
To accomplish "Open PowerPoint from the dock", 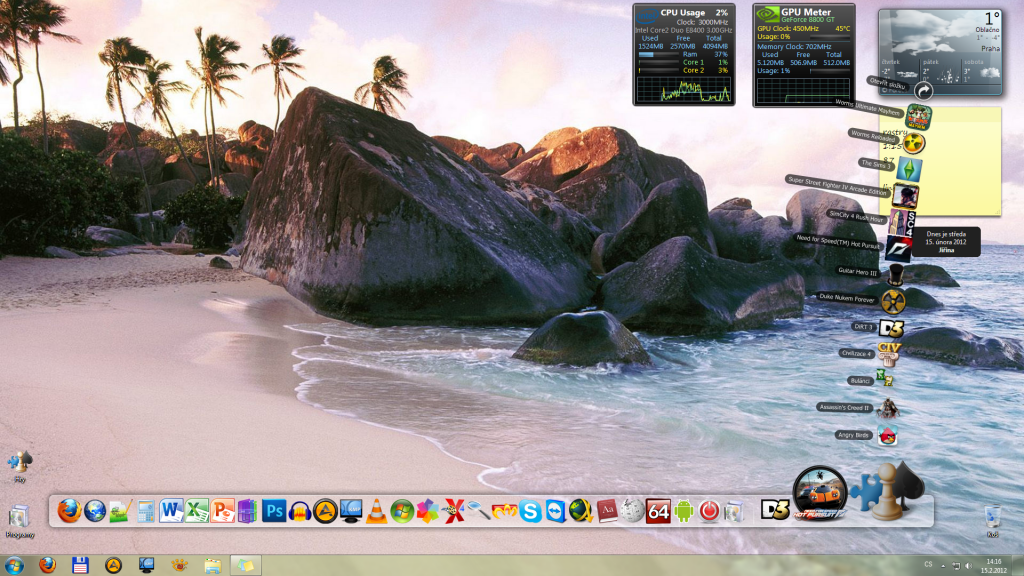I will point(222,511).
